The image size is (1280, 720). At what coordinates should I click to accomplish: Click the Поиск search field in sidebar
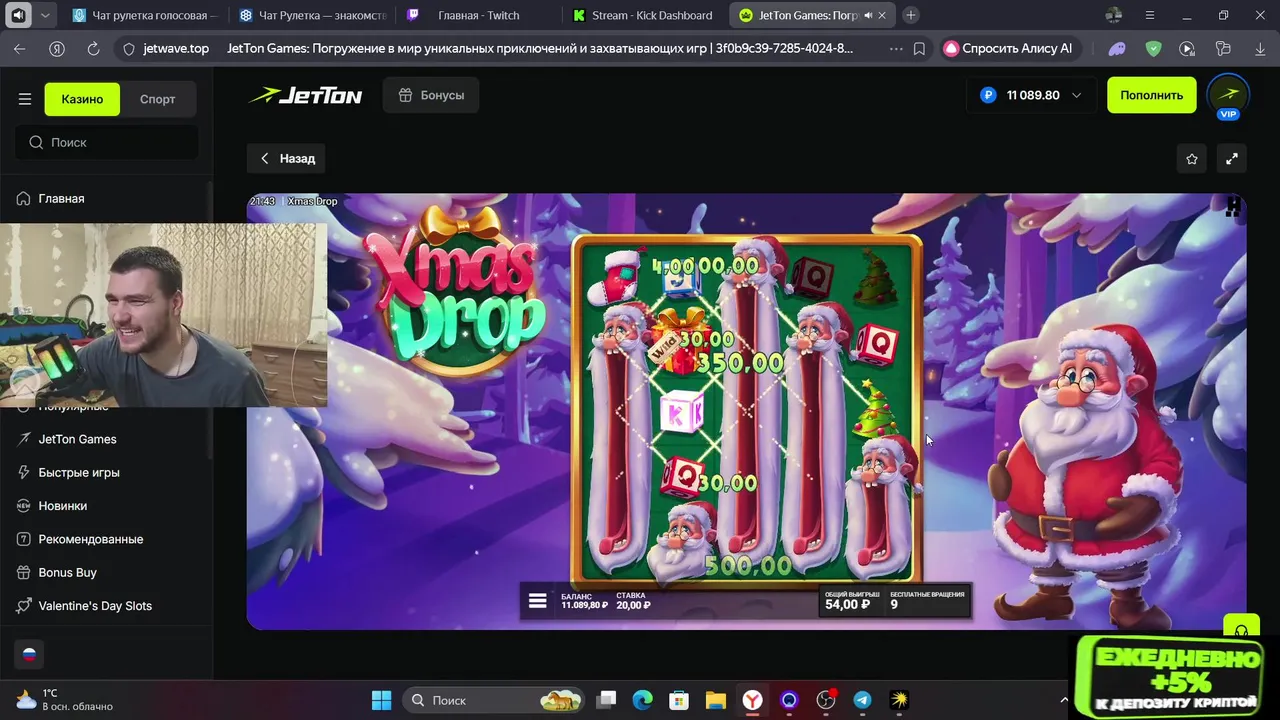point(107,142)
